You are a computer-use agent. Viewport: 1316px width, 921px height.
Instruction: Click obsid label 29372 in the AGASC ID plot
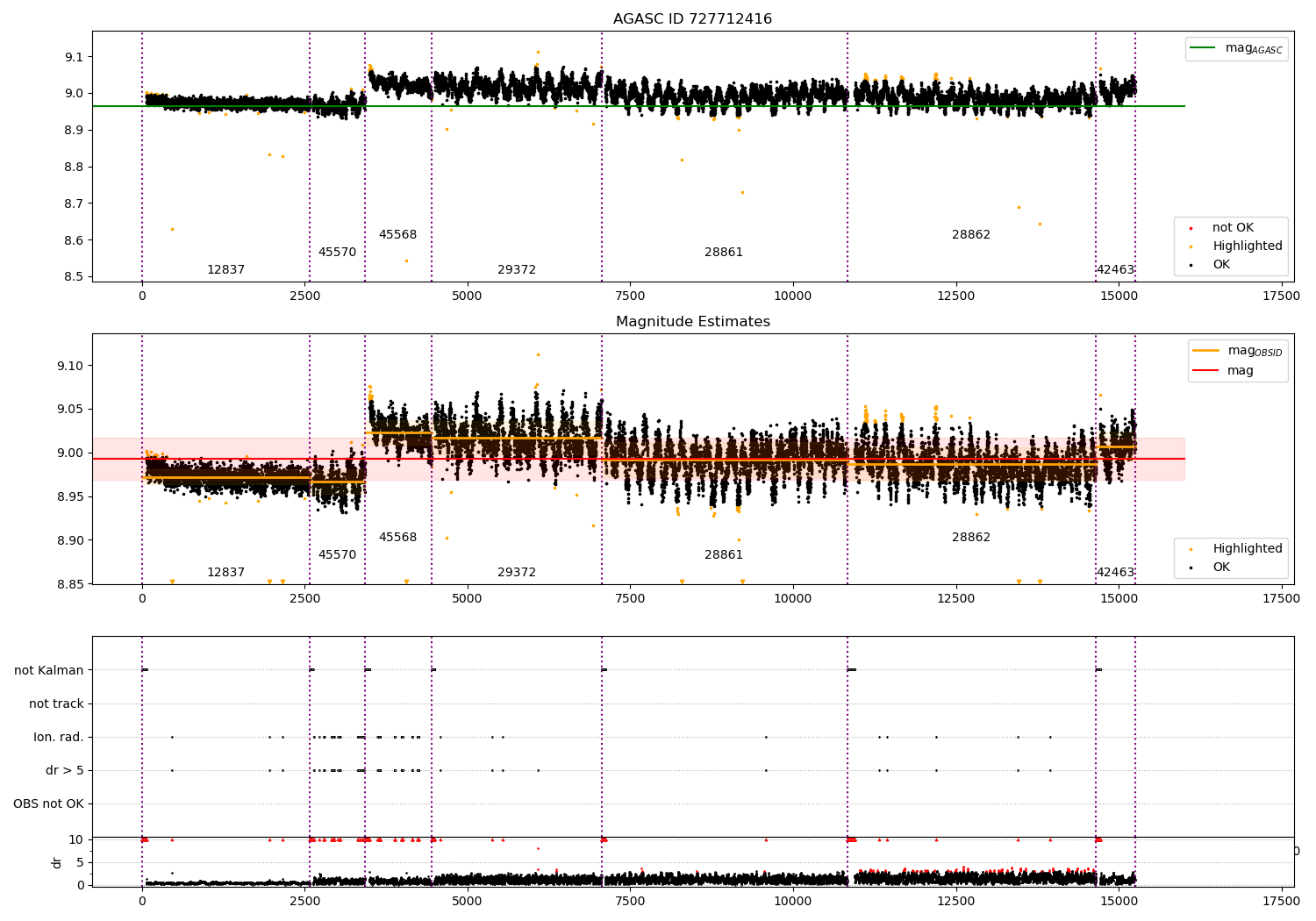pyautogui.click(x=517, y=270)
